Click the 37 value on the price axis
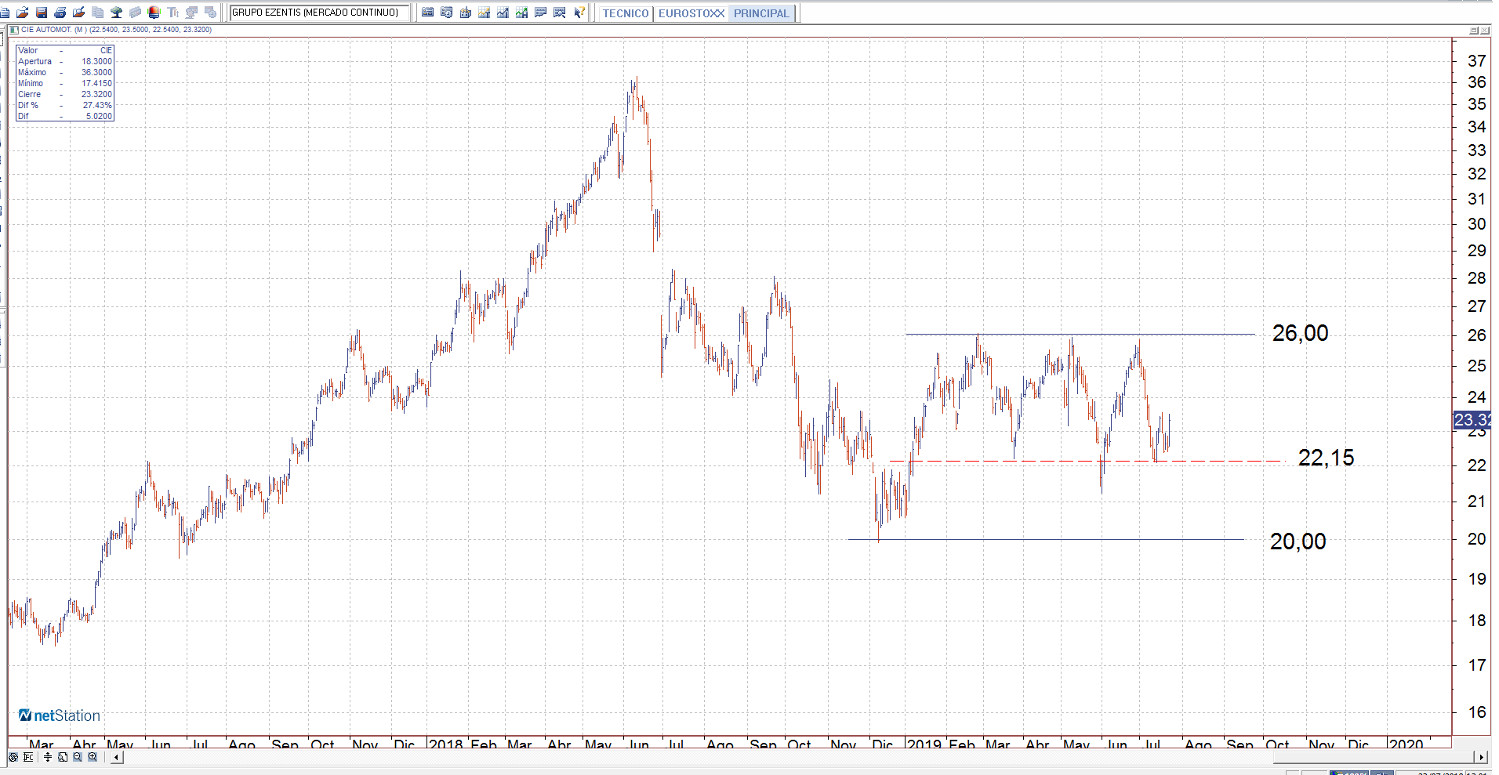 (1474, 61)
